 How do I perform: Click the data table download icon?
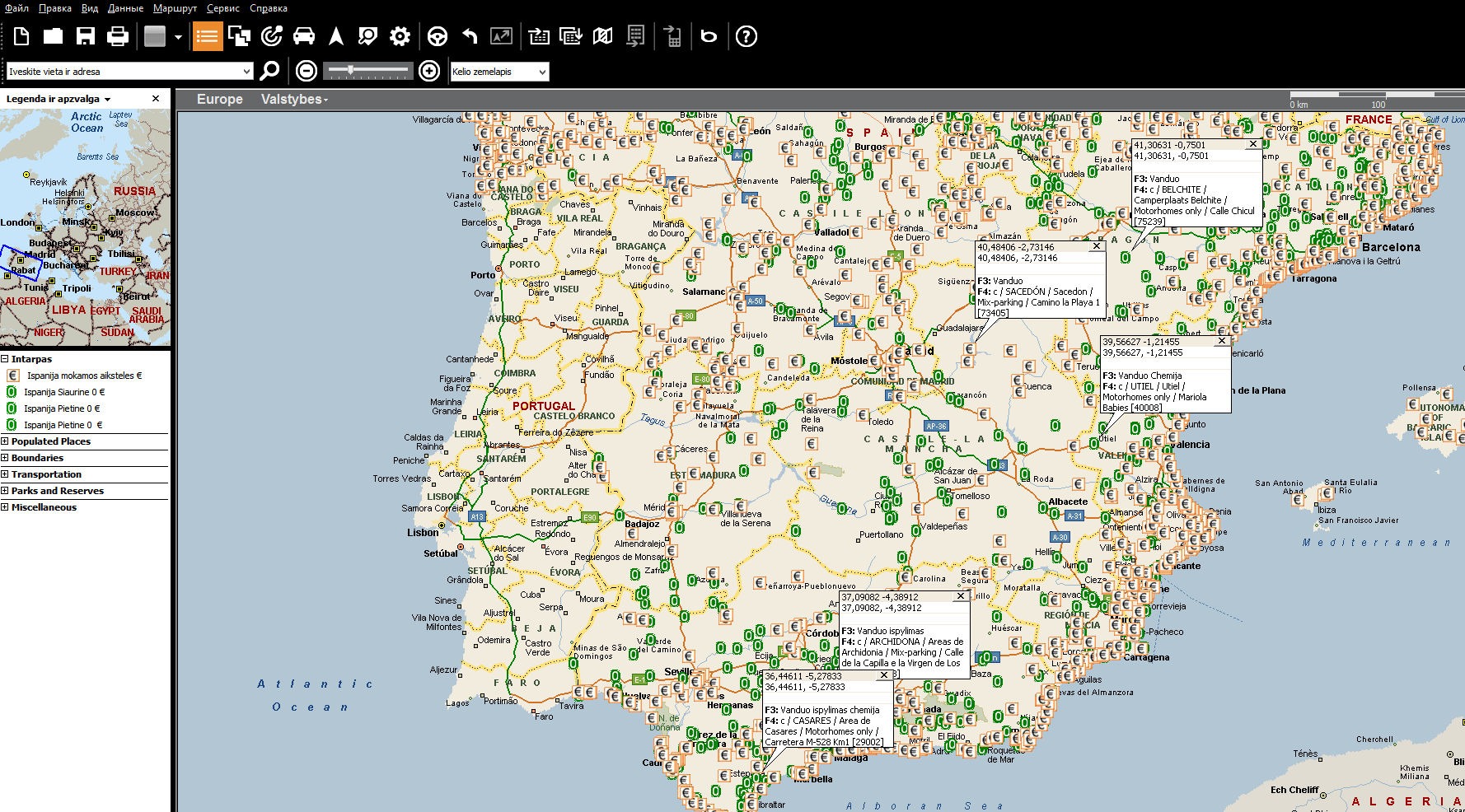(x=571, y=36)
